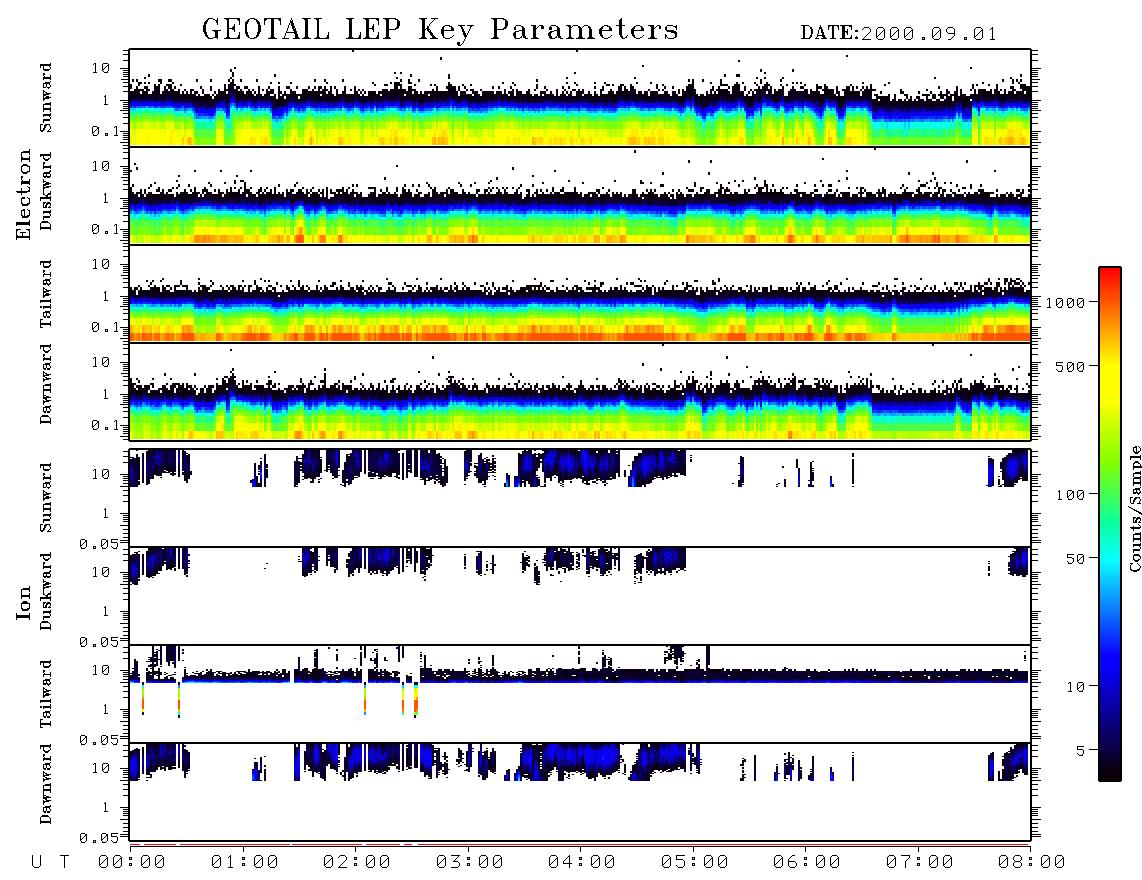Click the Electron Sunward spectrogram panel
Screen dimensions: 1142x880
tap(580, 98)
